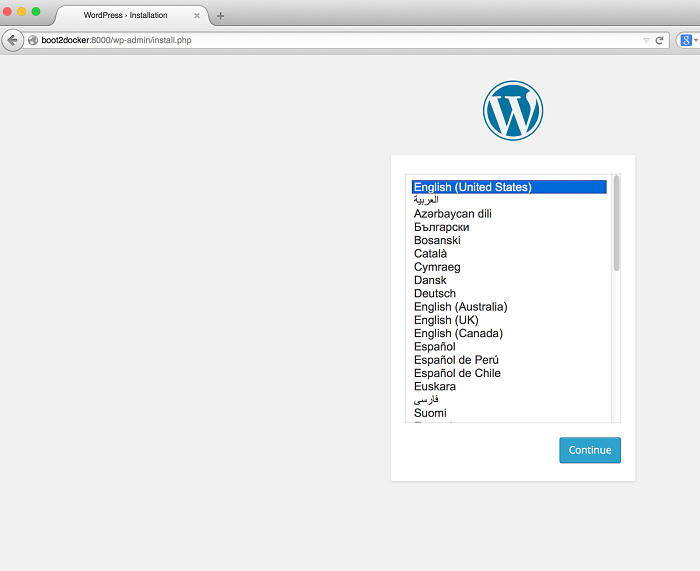This screenshot has height=571, width=700.
Task: Click the Google search engine icon
Action: 686,40
